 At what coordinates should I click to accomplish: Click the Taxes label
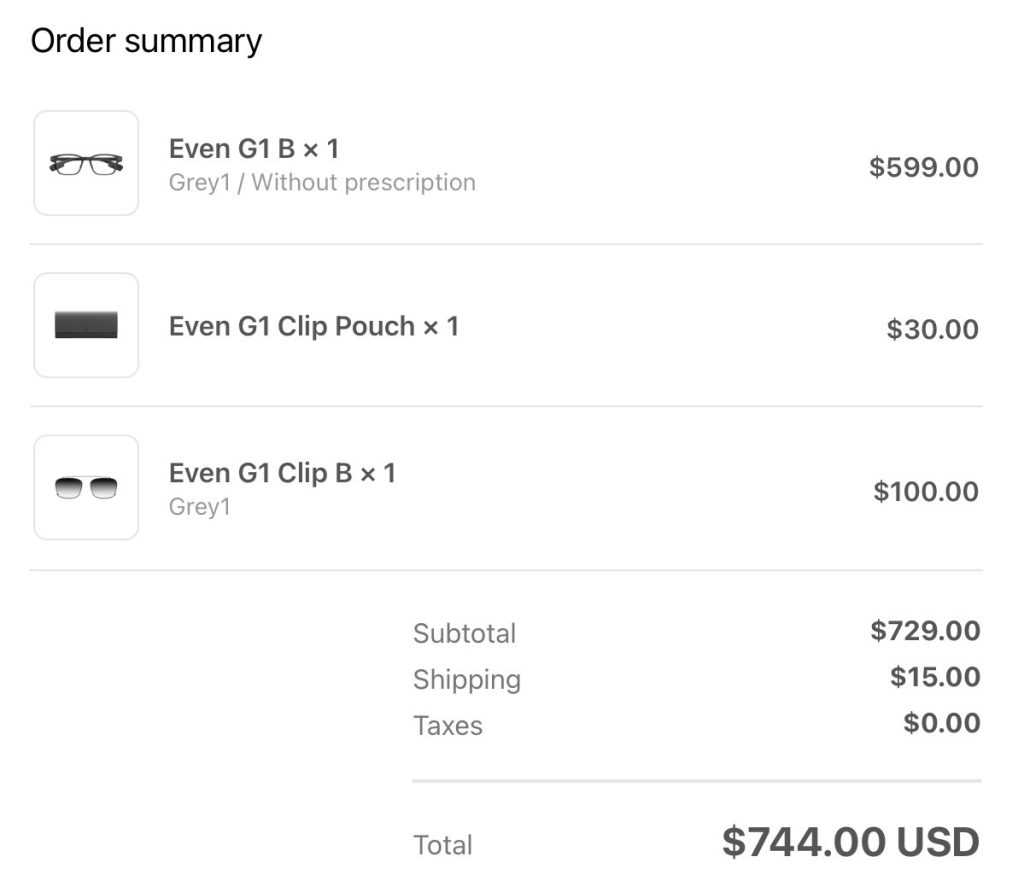(448, 725)
